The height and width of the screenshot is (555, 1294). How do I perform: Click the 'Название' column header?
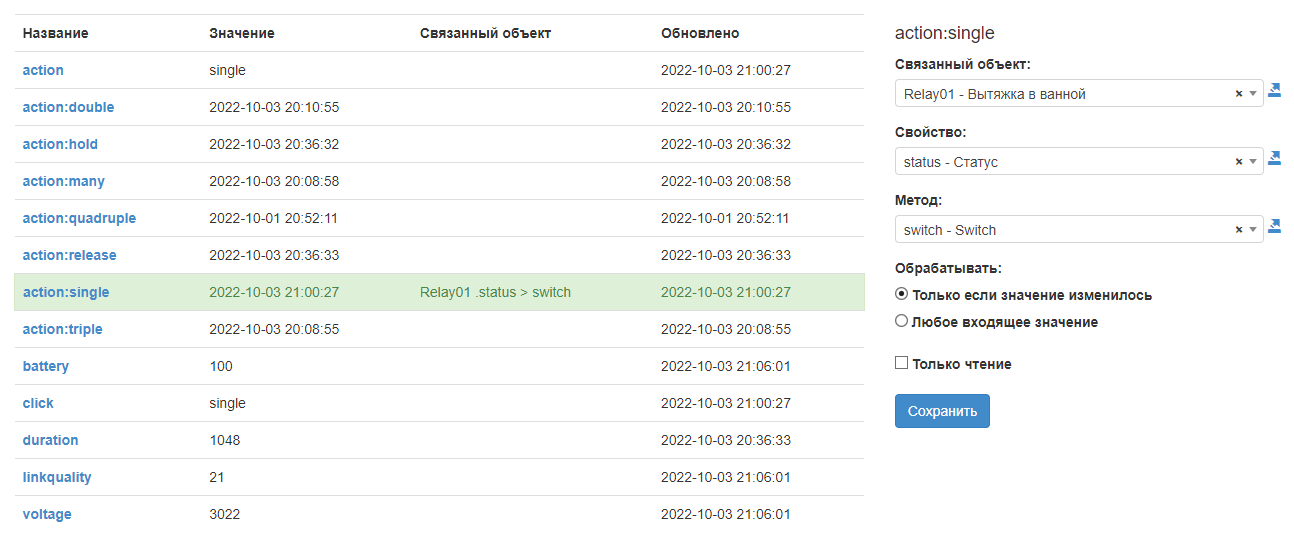pos(55,33)
